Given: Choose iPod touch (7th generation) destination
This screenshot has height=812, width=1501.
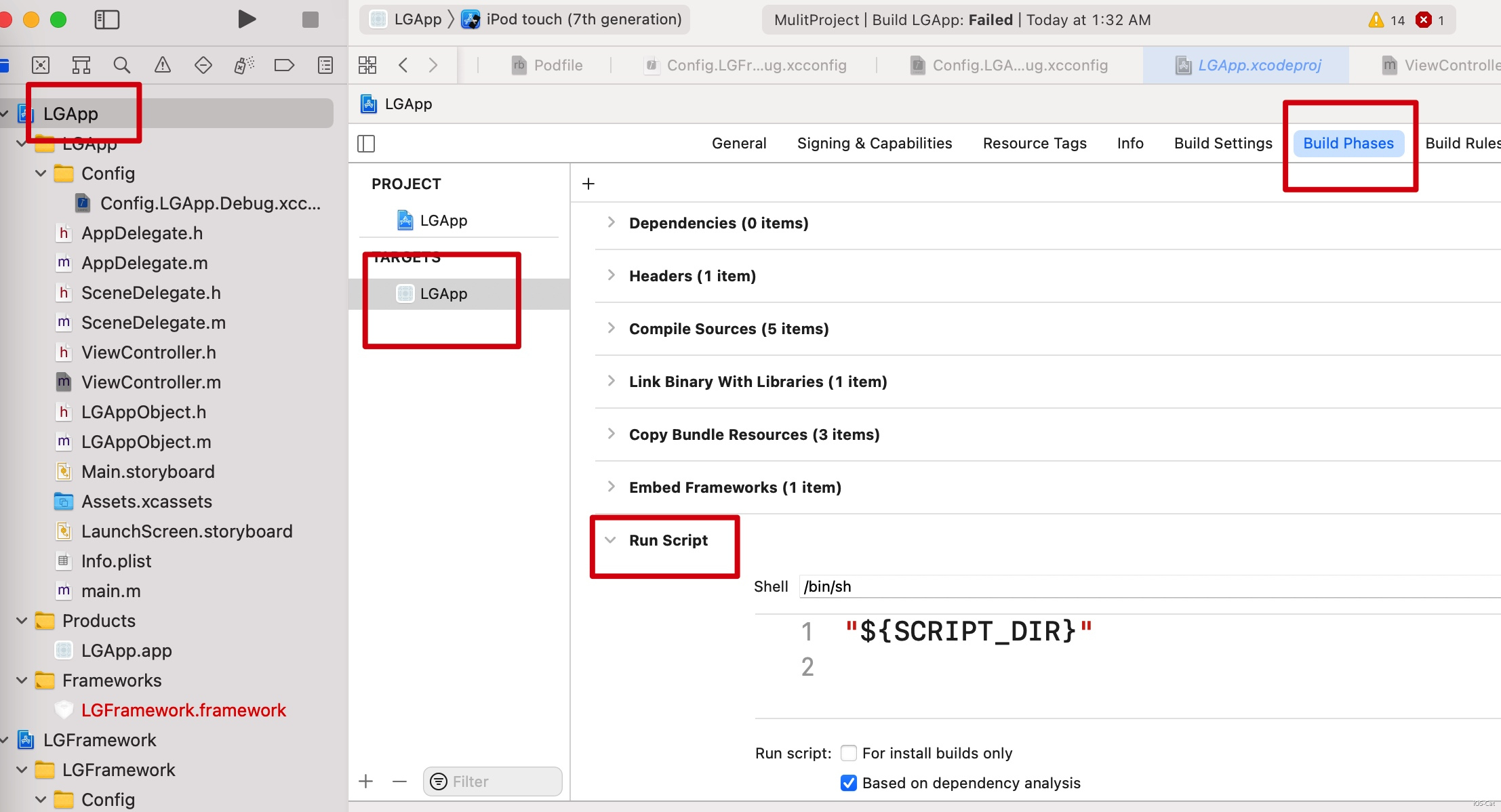Looking at the screenshot, I should 572,19.
